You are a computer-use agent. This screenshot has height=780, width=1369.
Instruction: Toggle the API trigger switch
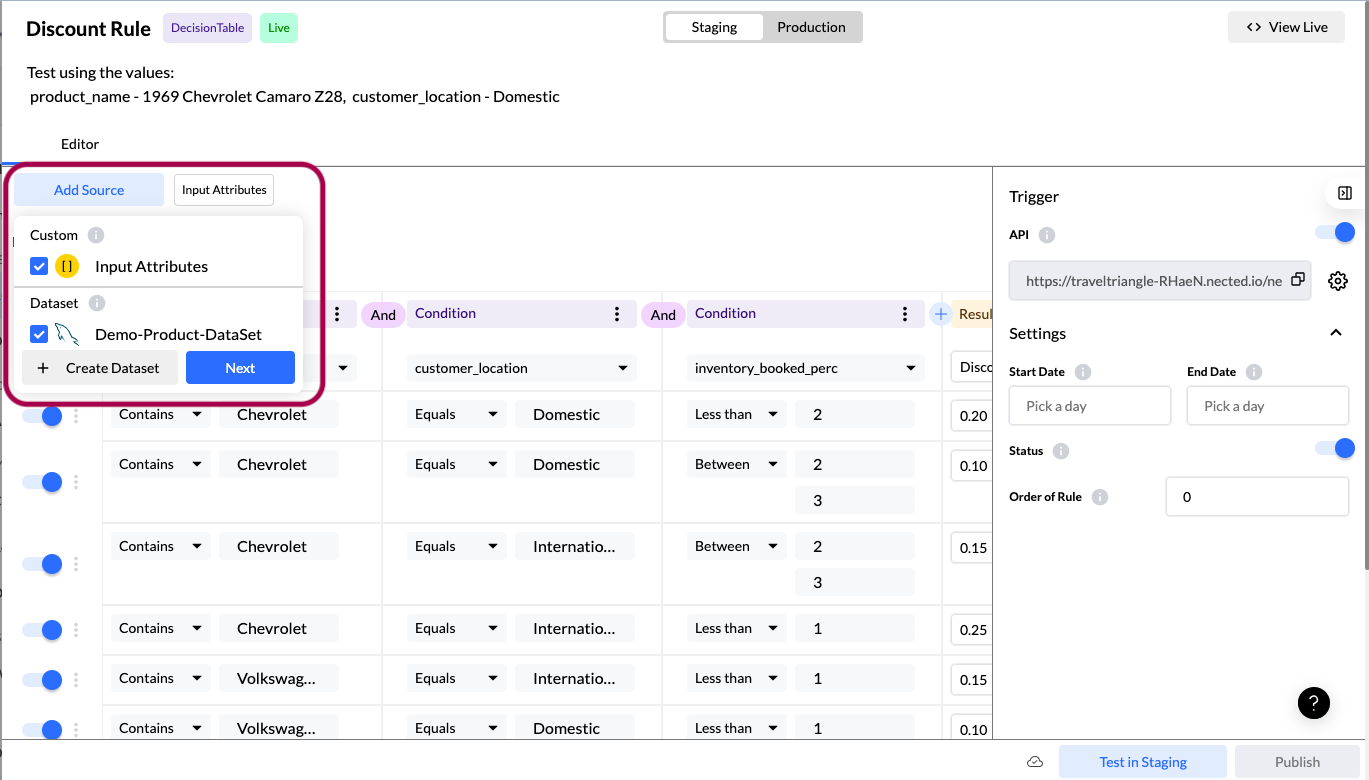1335,233
